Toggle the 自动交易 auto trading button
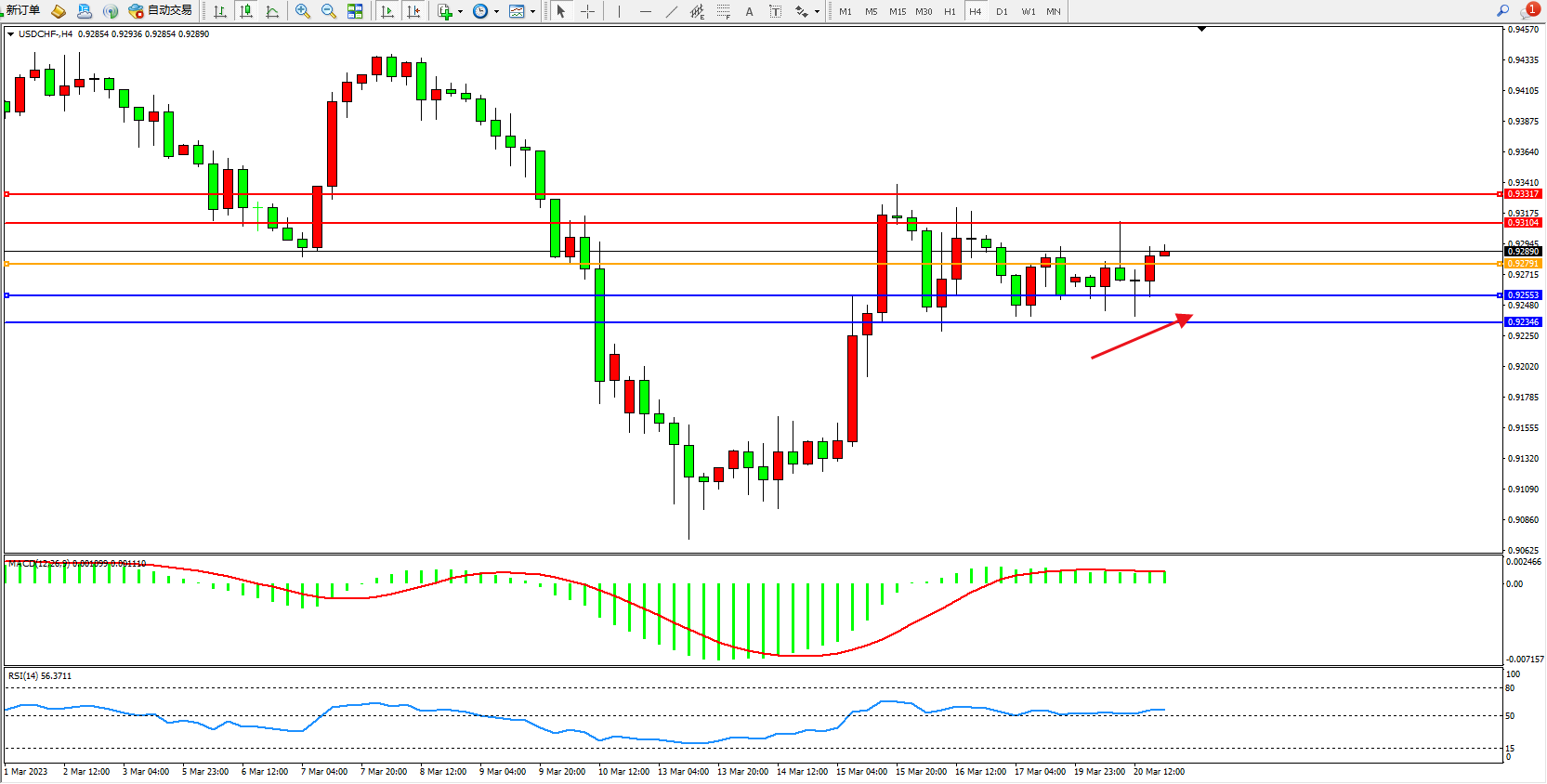The width and height of the screenshot is (1547, 784). pyautogui.click(x=161, y=11)
